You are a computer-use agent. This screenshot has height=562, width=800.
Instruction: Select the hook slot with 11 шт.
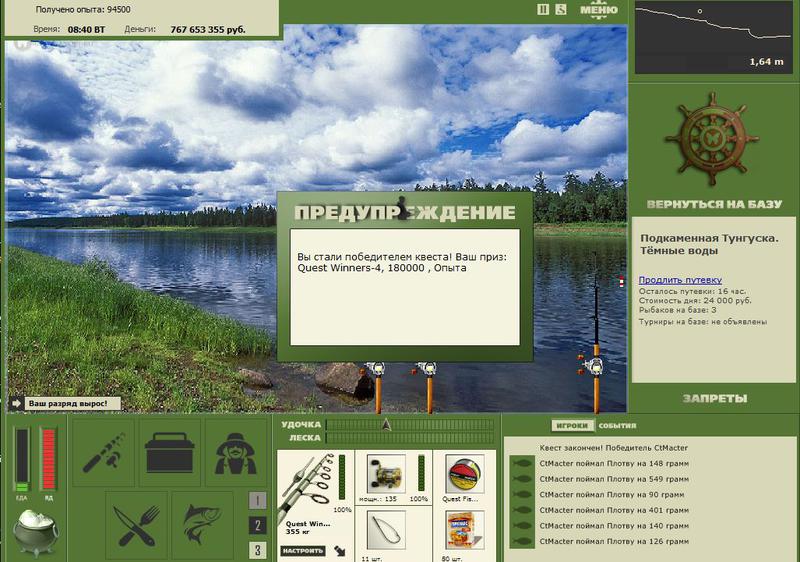click(x=386, y=531)
